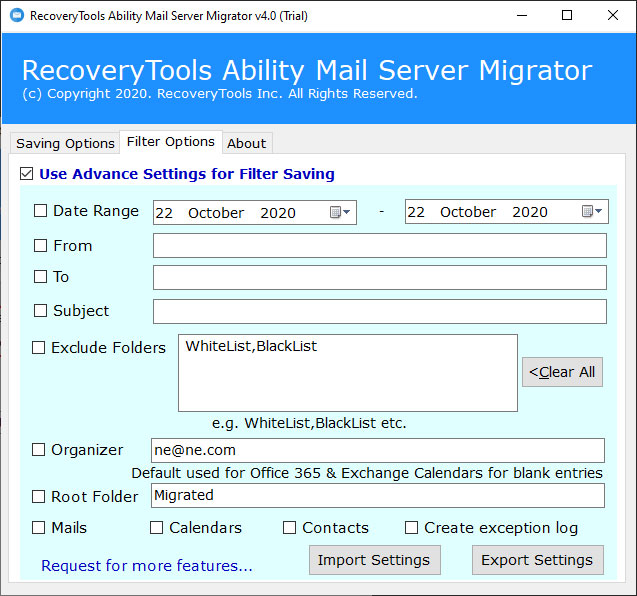Open the start date calendar dropdown
637x596 pixels.
(340, 212)
